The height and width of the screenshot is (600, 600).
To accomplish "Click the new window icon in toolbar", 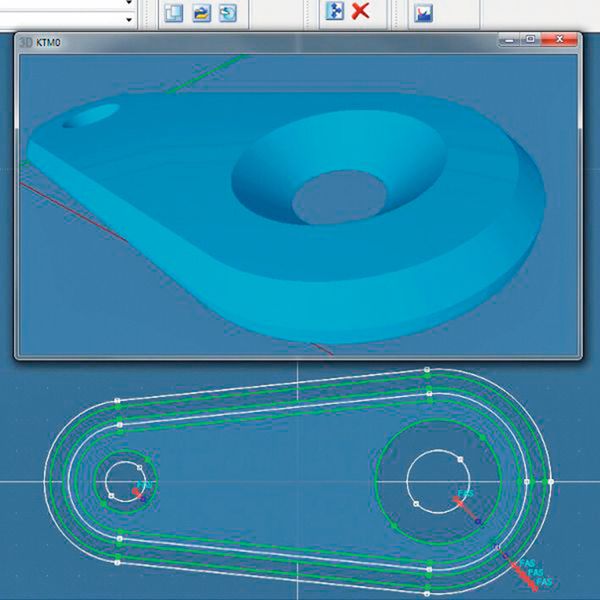I will click(174, 13).
